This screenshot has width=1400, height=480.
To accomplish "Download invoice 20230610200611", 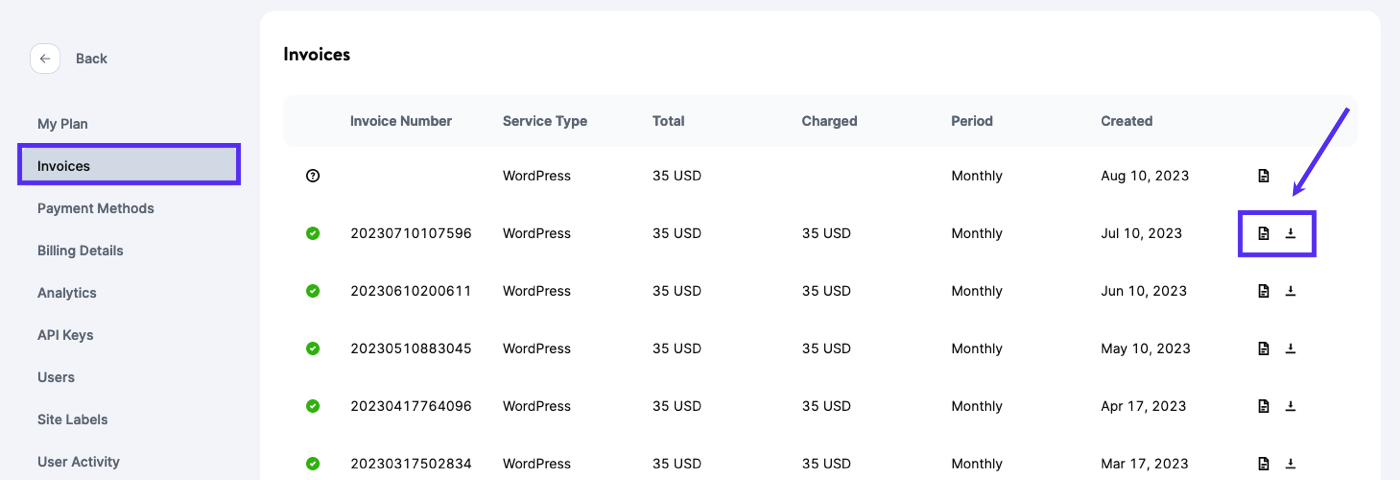I will click(x=1290, y=291).
